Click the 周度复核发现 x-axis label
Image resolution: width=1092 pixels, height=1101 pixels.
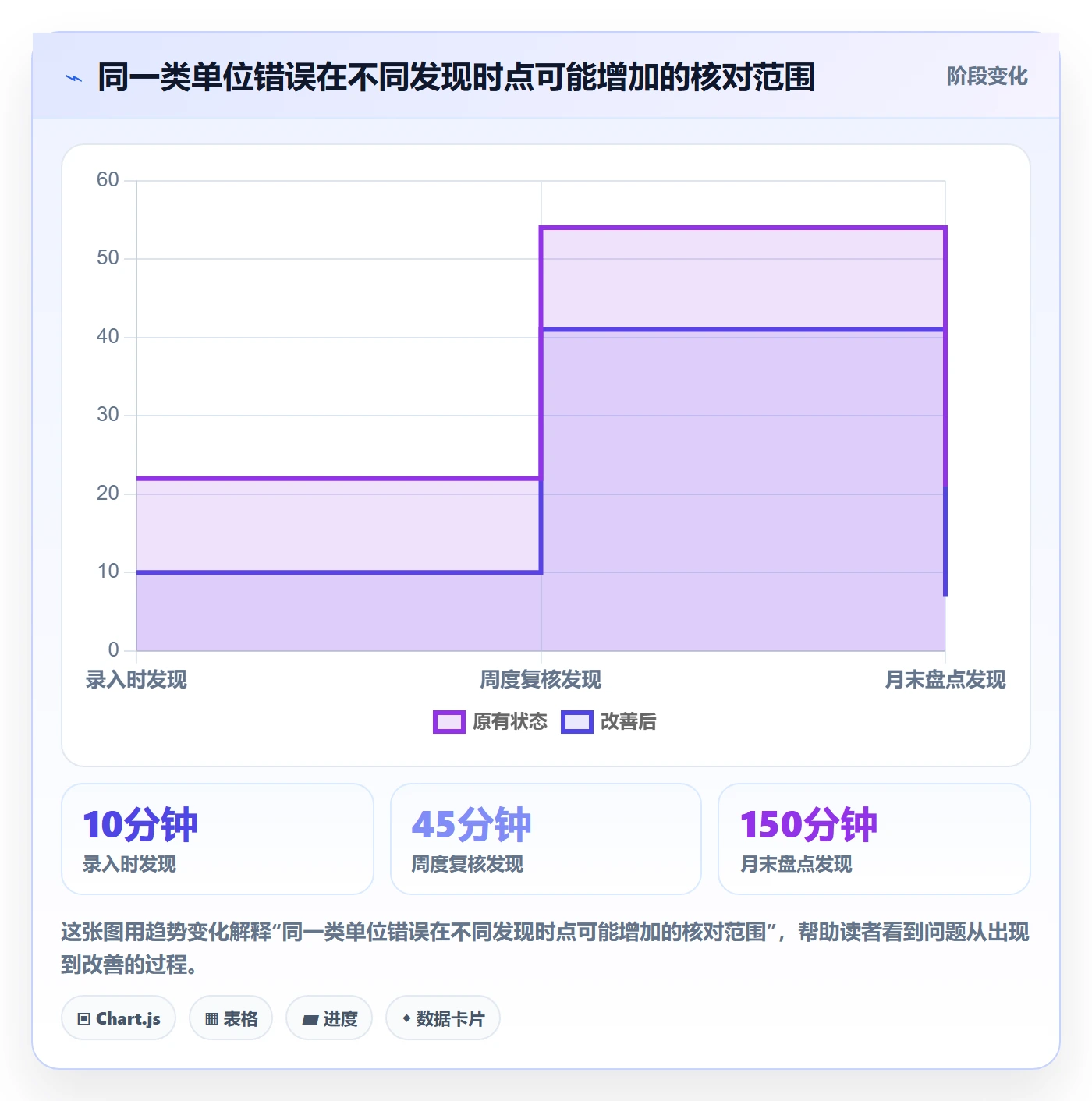point(541,679)
